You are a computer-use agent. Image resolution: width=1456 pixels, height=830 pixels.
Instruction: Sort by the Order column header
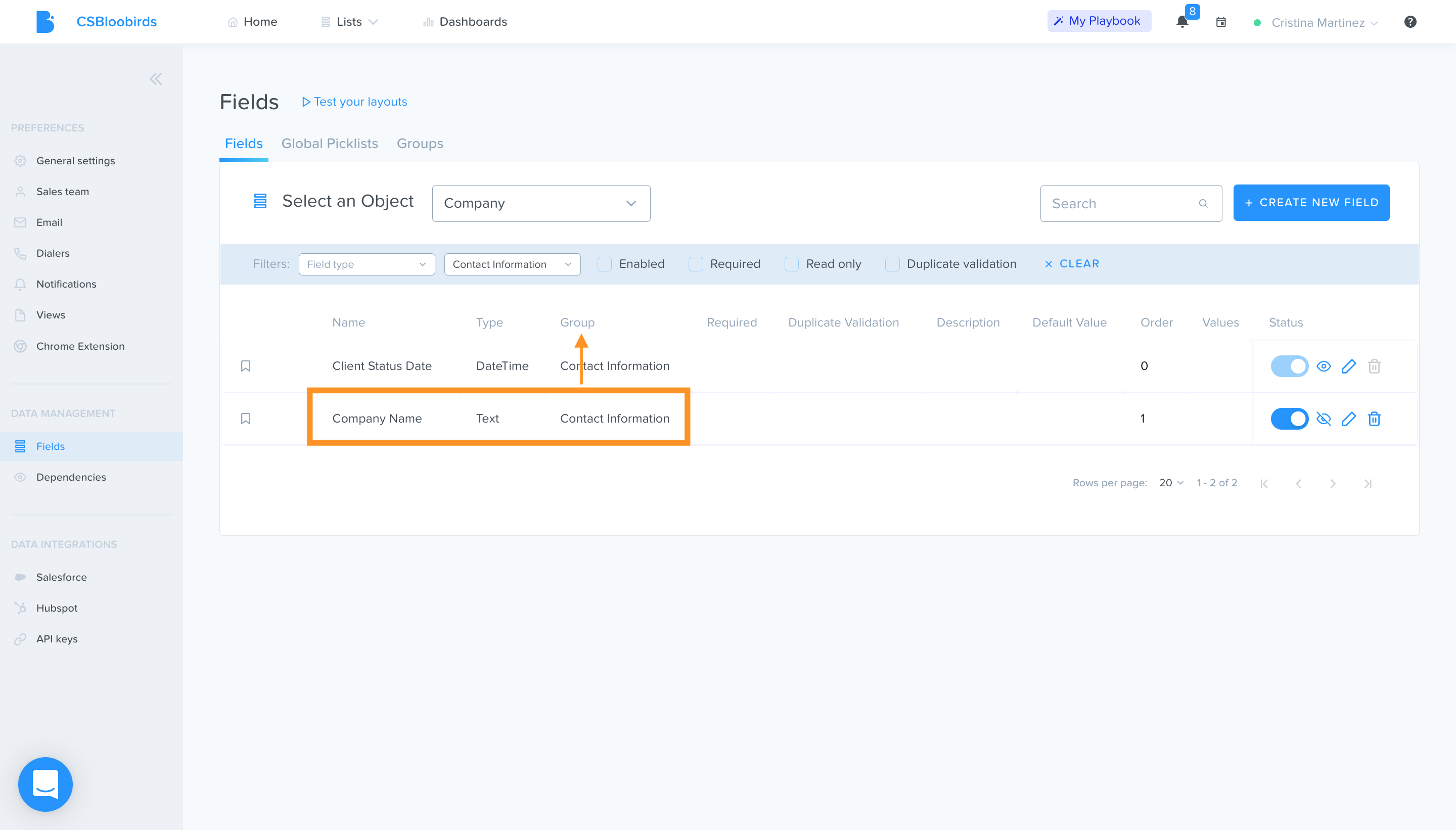[x=1156, y=322]
